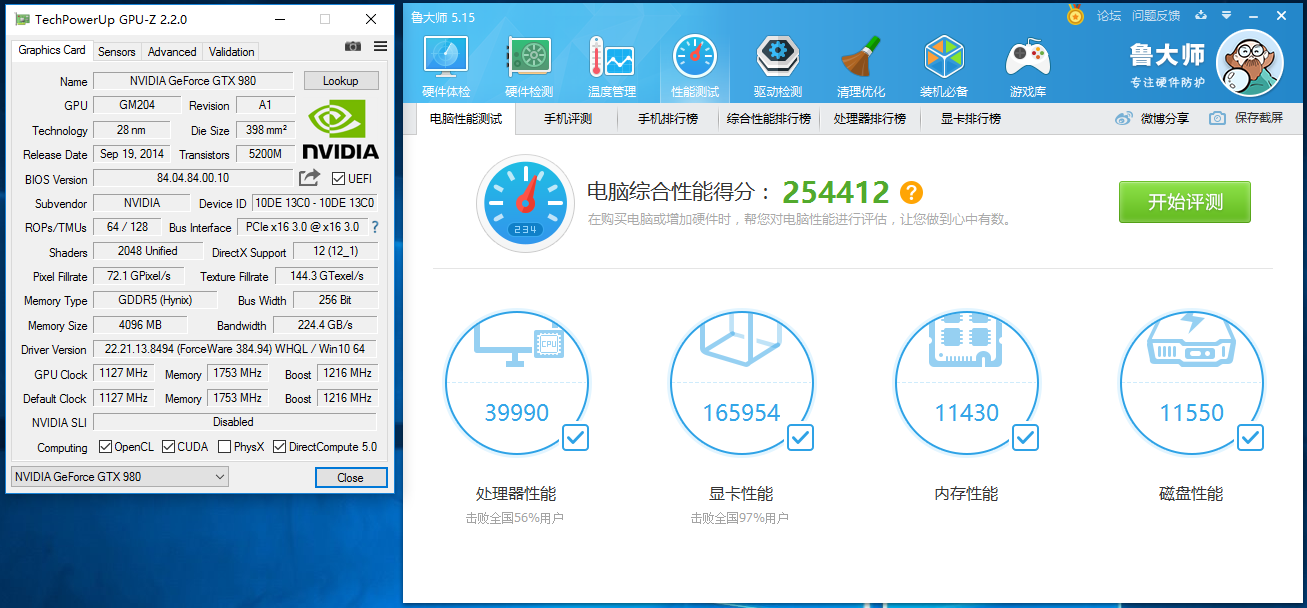Open the NVIDIA GeForce GTX 980 GPU dropdown
Image resolution: width=1307 pixels, height=608 pixels.
pyautogui.click(x=120, y=477)
